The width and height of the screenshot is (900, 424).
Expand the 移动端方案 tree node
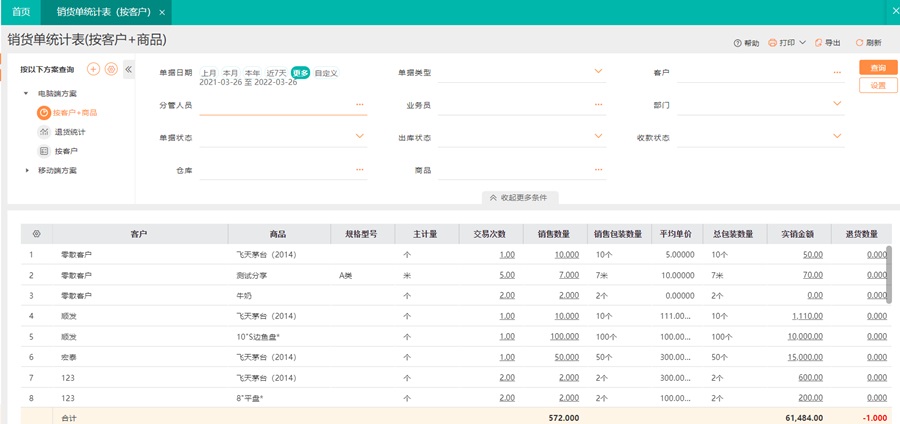point(26,170)
